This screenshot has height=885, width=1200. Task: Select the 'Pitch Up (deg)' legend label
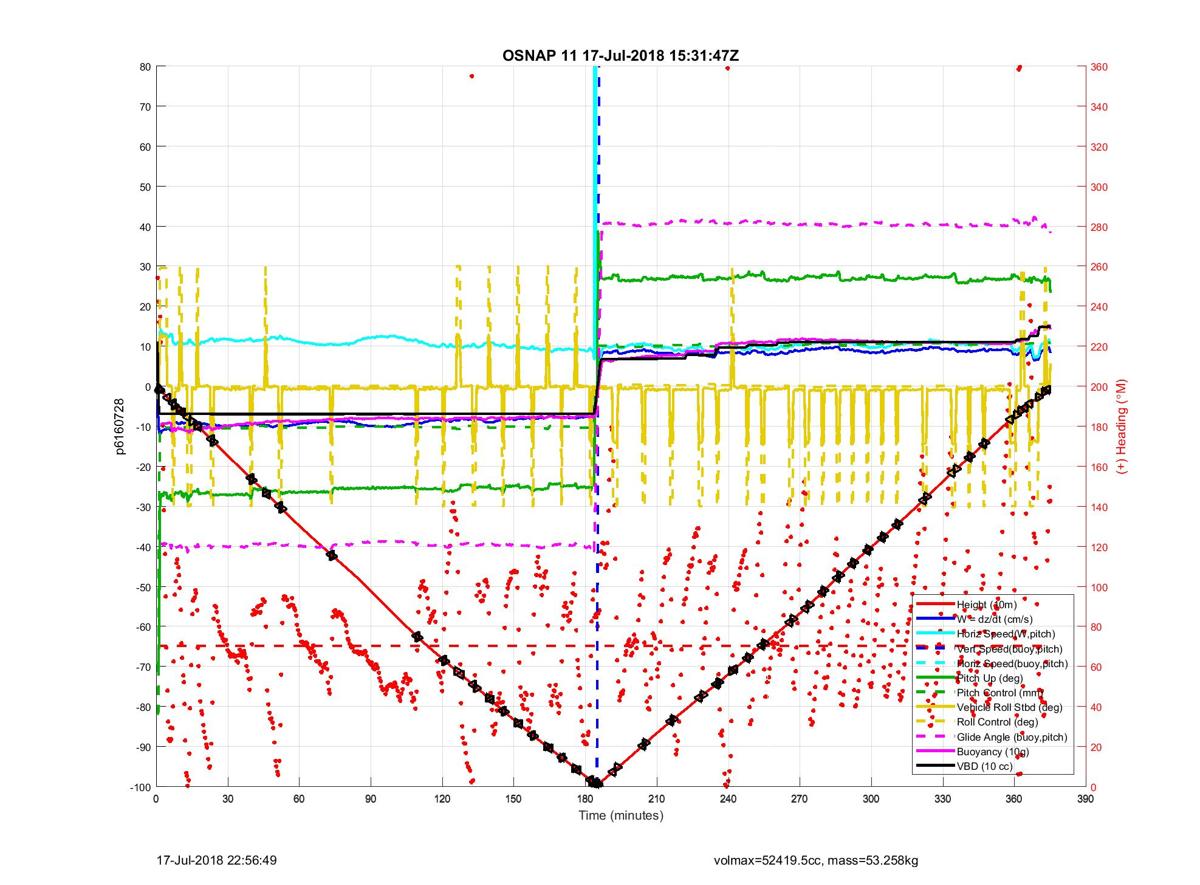click(991, 678)
